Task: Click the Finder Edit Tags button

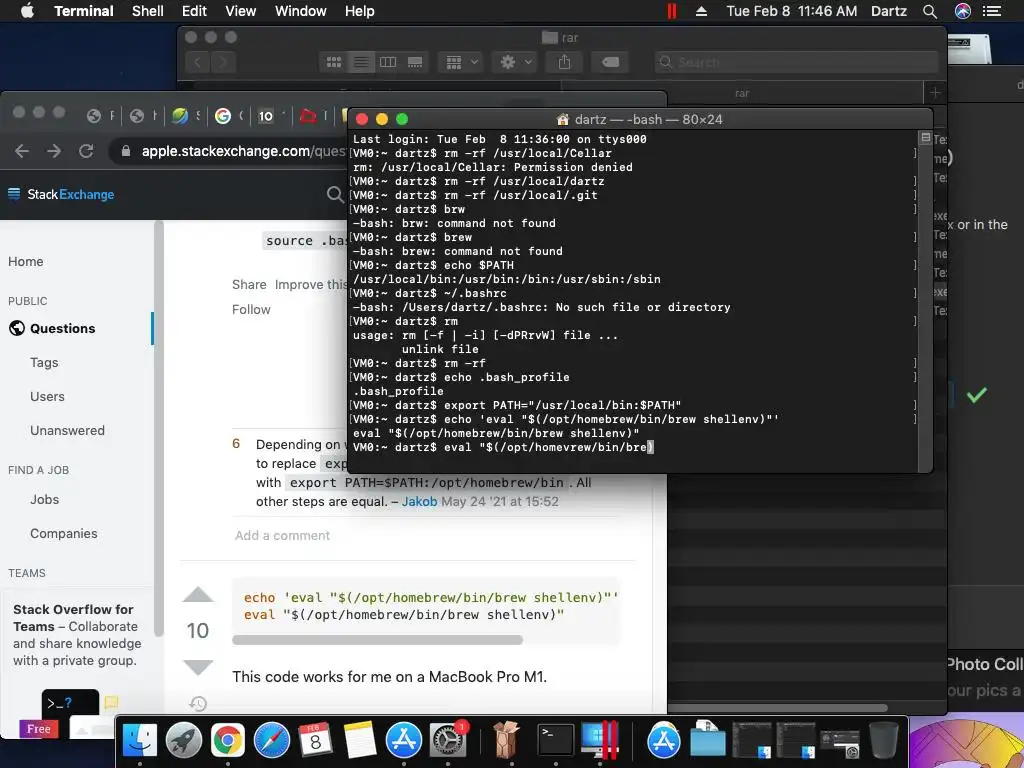Action: 611,62
